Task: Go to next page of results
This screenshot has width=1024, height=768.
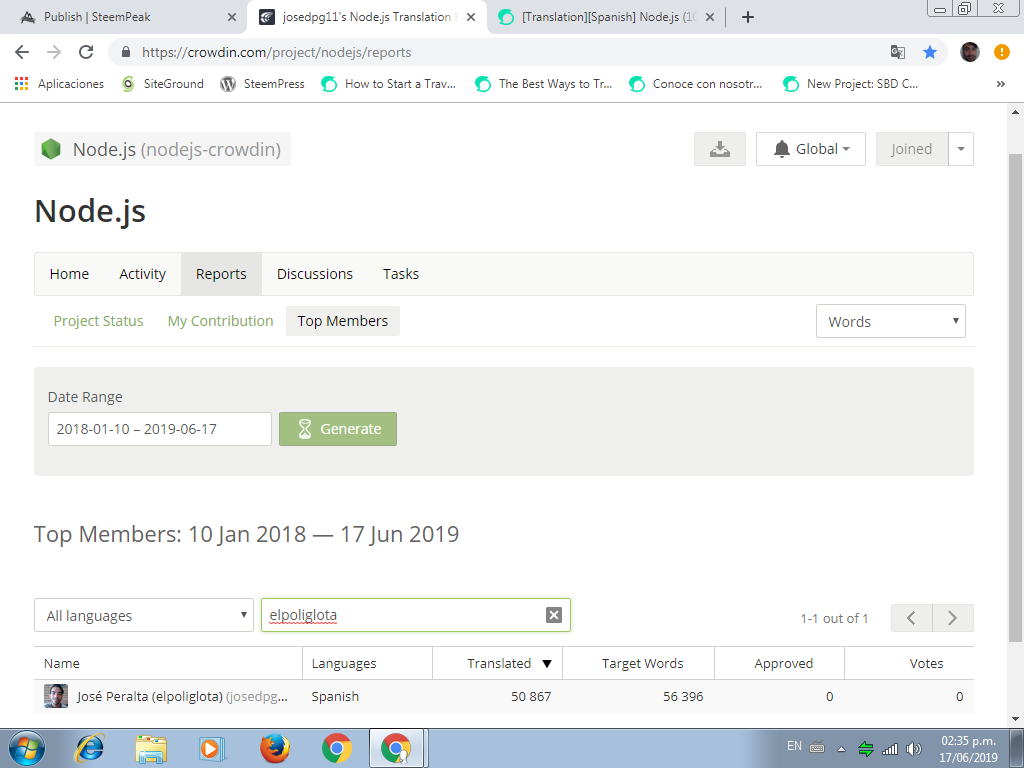Action: [x=952, y=618]
